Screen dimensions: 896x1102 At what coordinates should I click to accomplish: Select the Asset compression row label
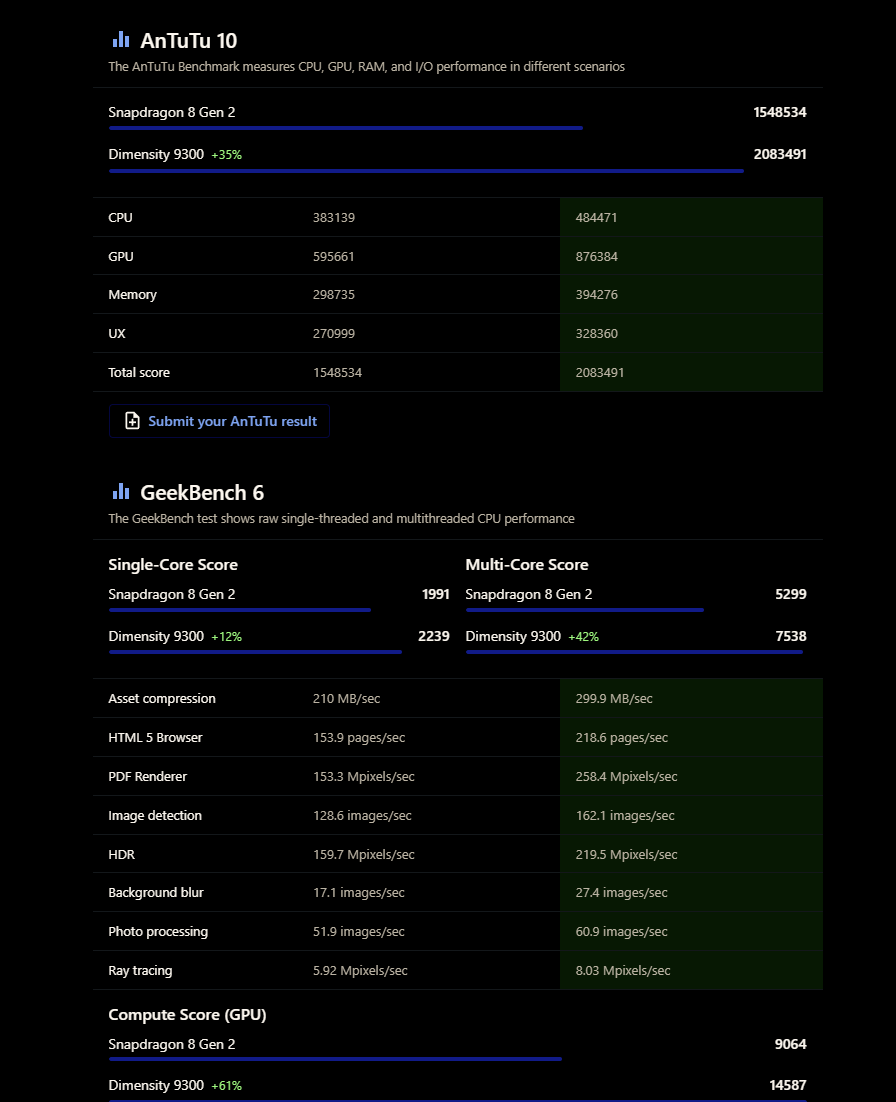pyautogui.click(x=162, y=699)
